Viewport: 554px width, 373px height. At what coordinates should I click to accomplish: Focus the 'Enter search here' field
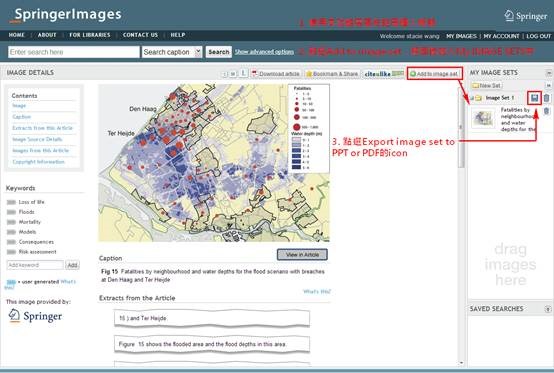[x=73, y=52]
